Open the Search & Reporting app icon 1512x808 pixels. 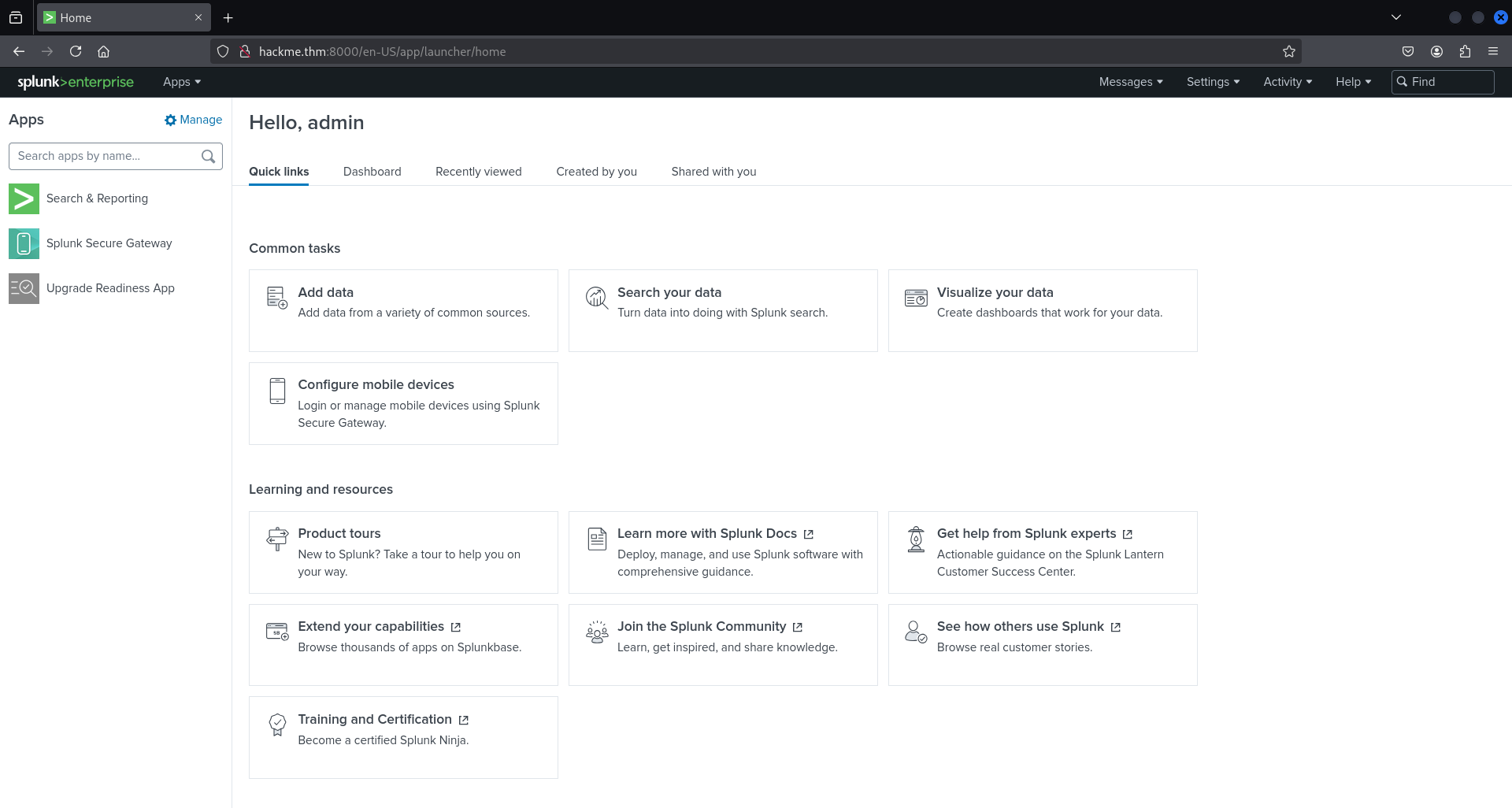[x=24, y=198]
